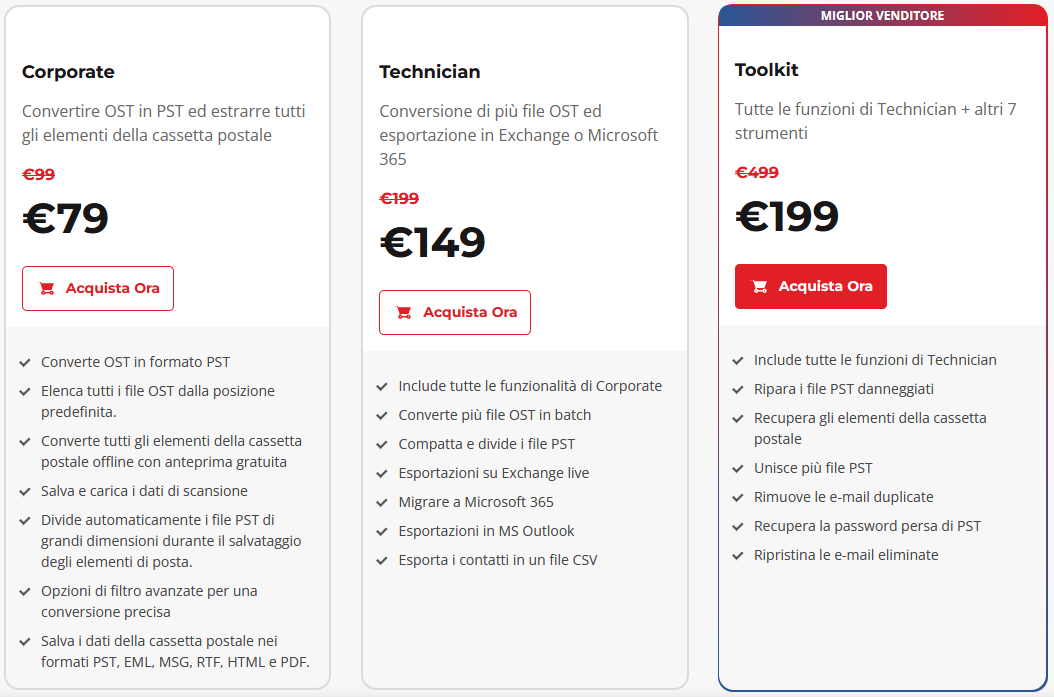Click the €149 Technician price
The width and height of the screenshot is (1054, 697).
tap(432, 243)
